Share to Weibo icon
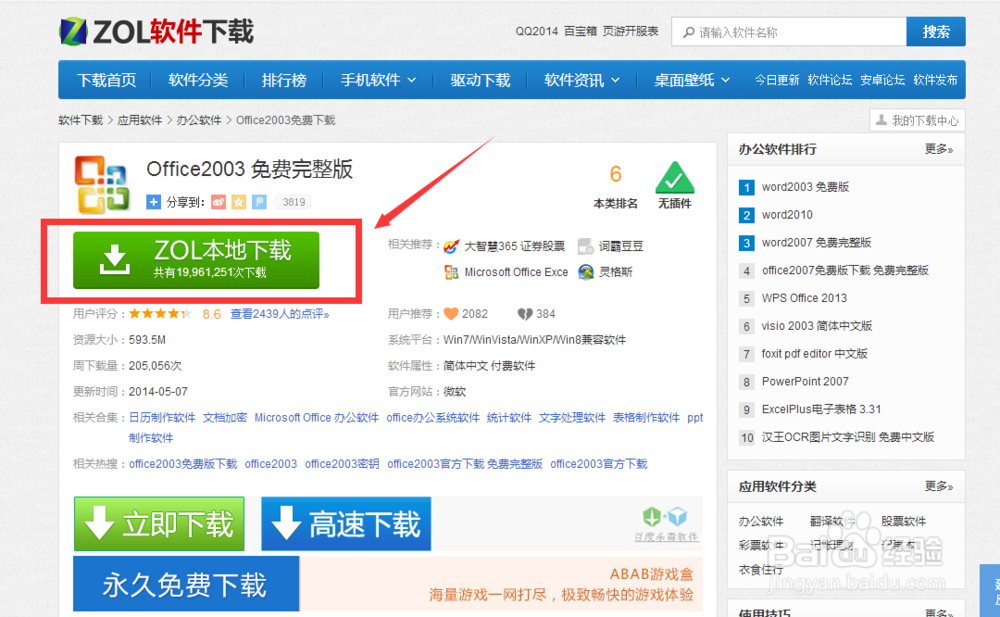The height and width of the screenshot is (617, 1000). tap(219, 202)
